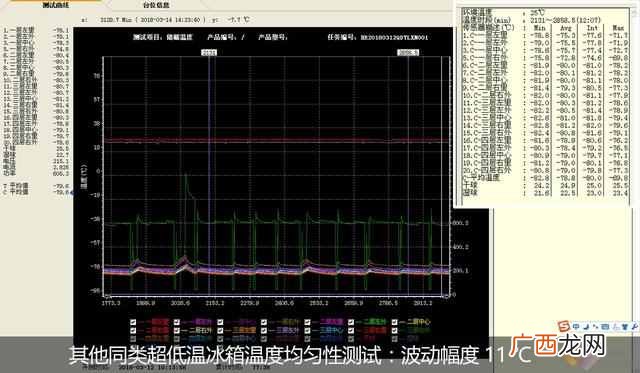Click the chart header '产品编号: /'
This screenshot has height=373, width=640.
[x=226, y=37]
